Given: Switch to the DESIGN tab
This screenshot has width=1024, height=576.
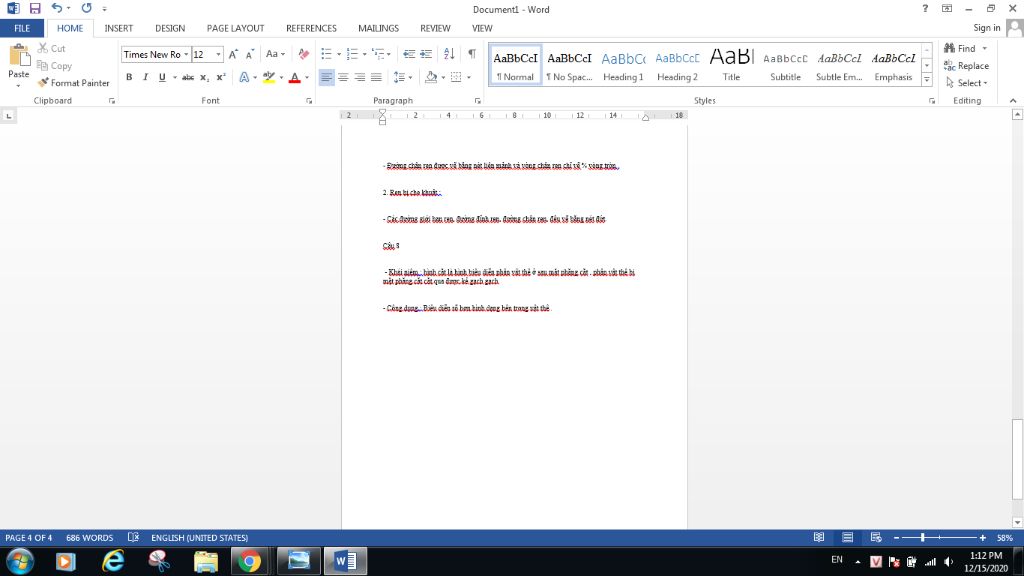Looking at the screenshot, I should click(x=170, y=28).
